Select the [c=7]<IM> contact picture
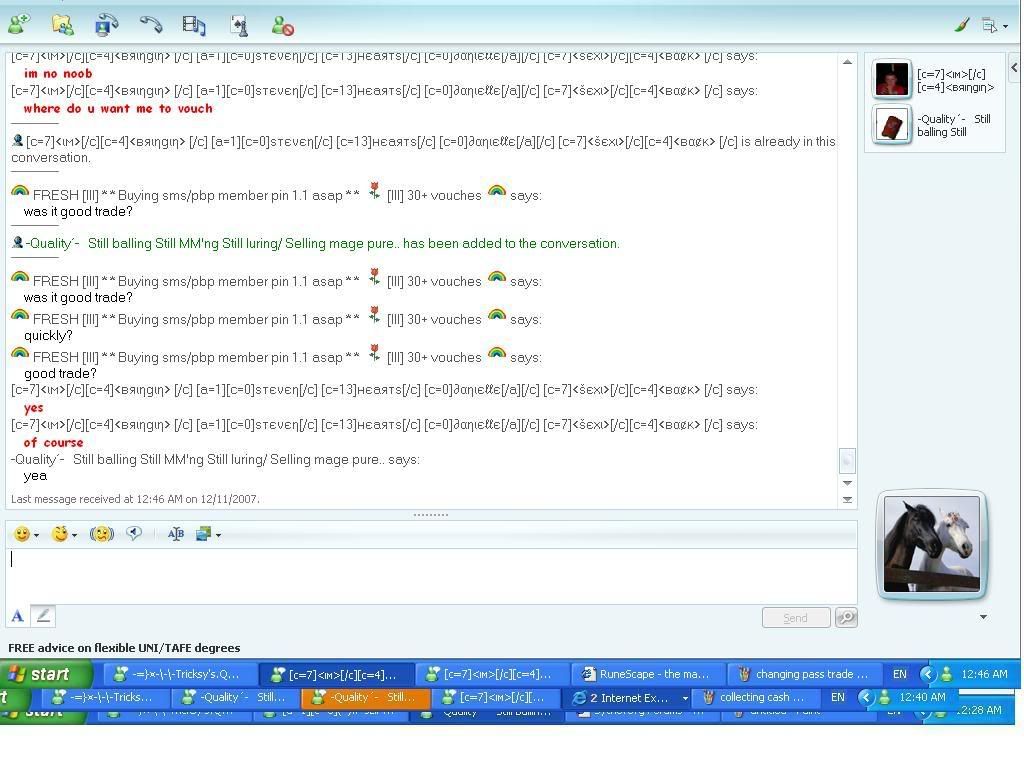 pos(891,79)
